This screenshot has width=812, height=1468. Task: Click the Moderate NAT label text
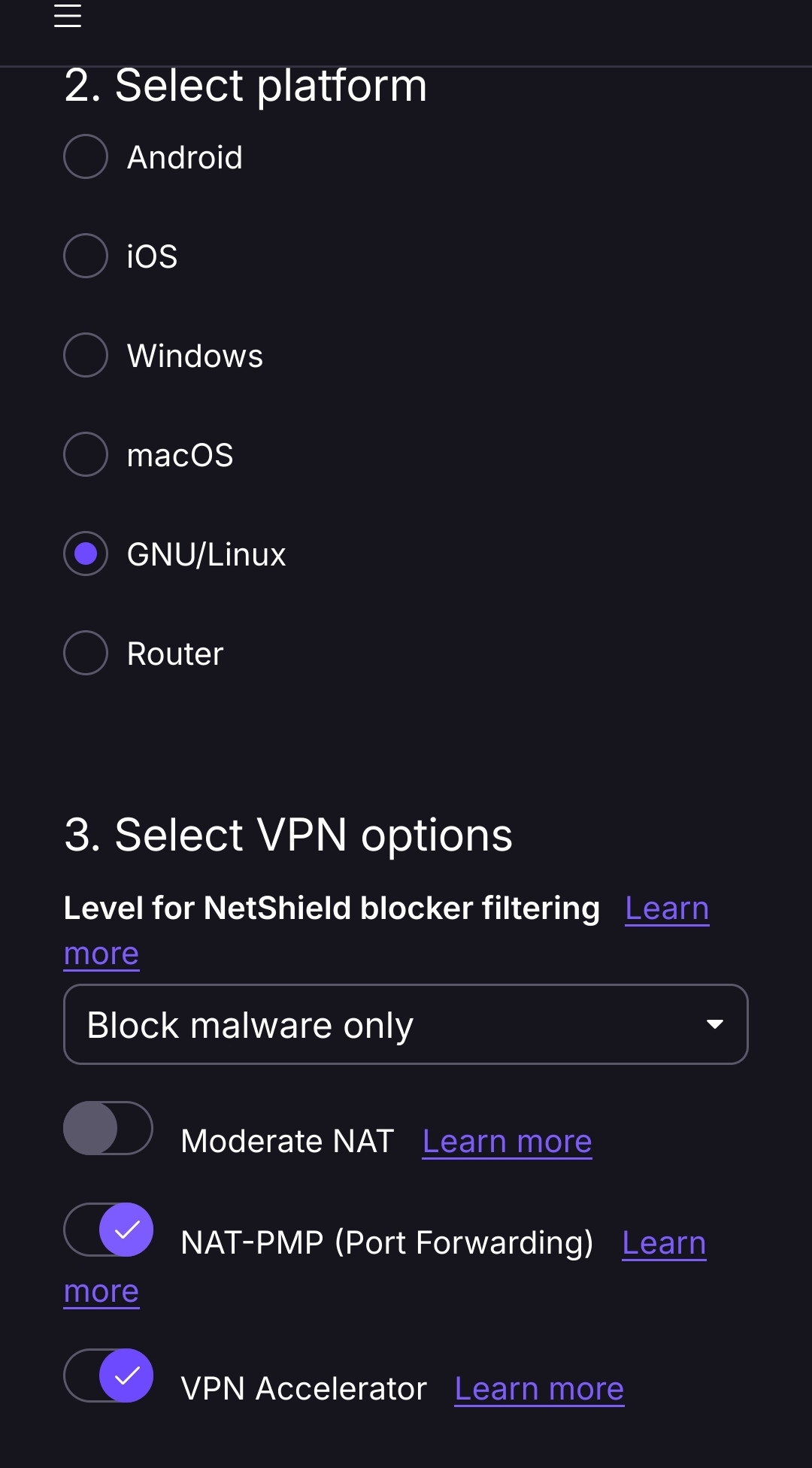pyautogui.click(x=287, y=1142)
